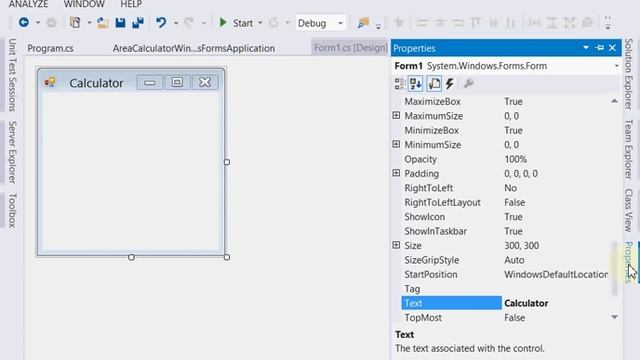The width and height of the screenshot is (640, 360).
Task: Open the Start button's dropdown arrow
Action: [x=260, y=23]
